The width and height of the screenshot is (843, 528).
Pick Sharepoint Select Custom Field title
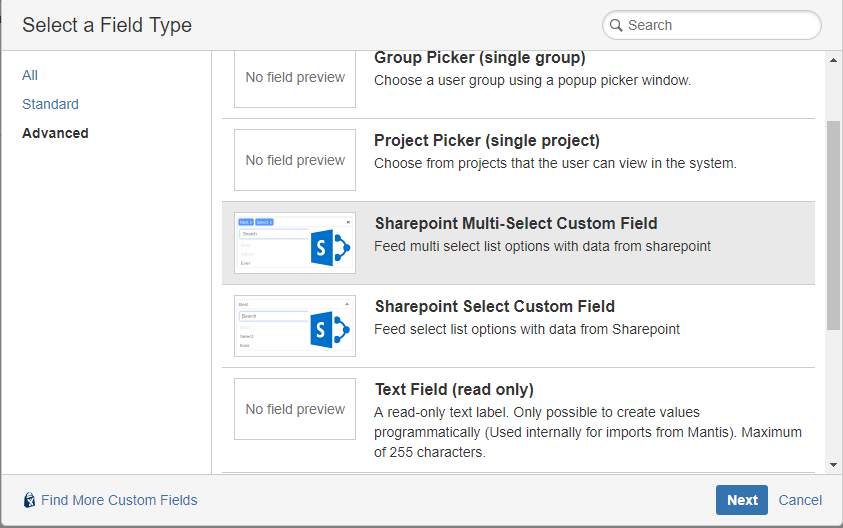point(494,307)
